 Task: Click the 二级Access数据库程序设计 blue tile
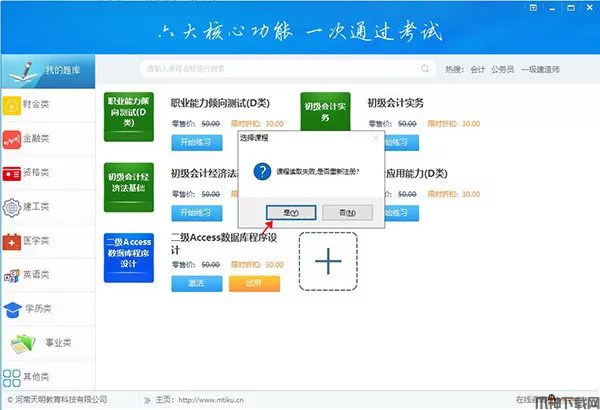click(129, 258)
